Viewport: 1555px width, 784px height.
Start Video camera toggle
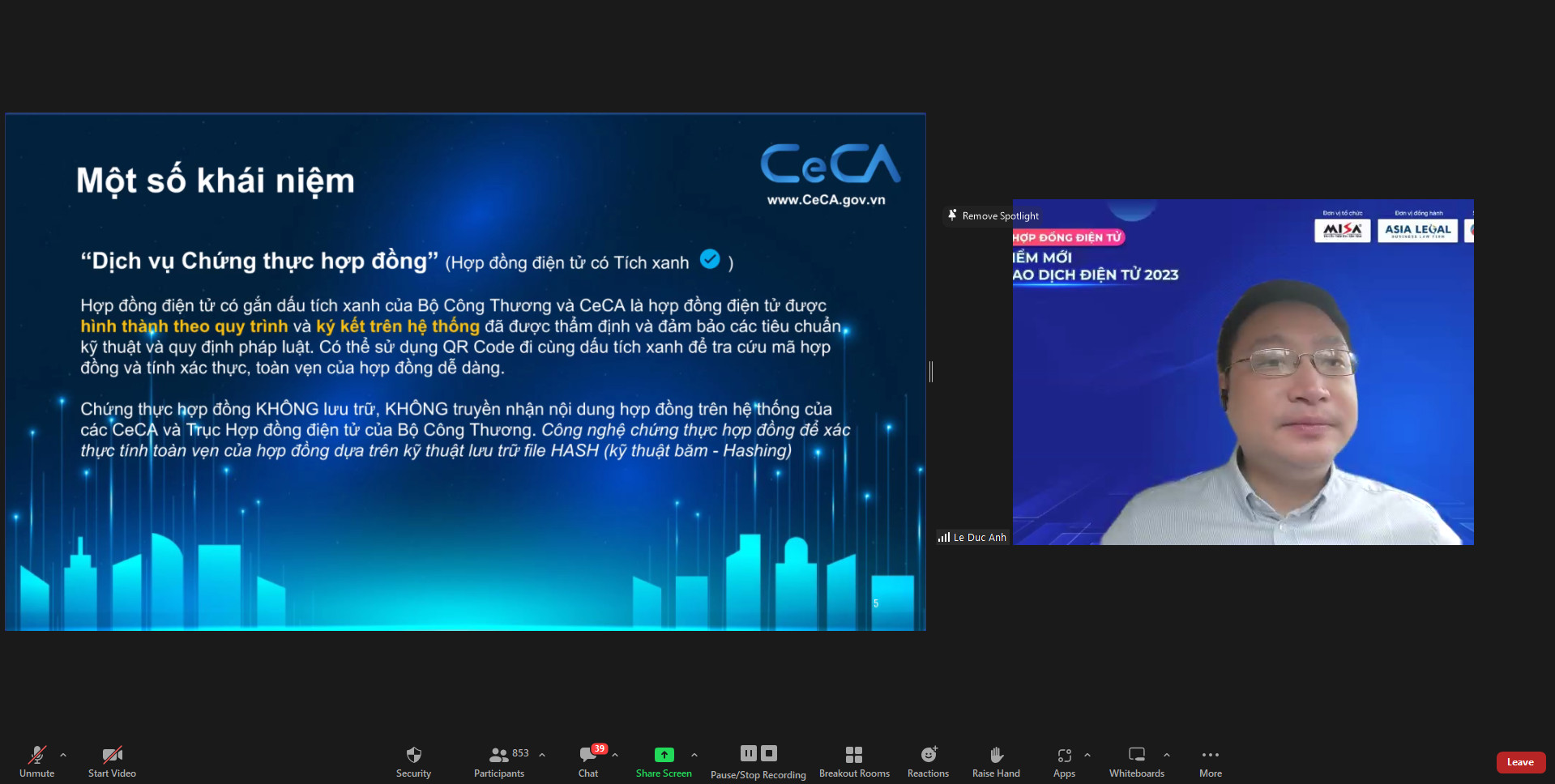[112, 761]
